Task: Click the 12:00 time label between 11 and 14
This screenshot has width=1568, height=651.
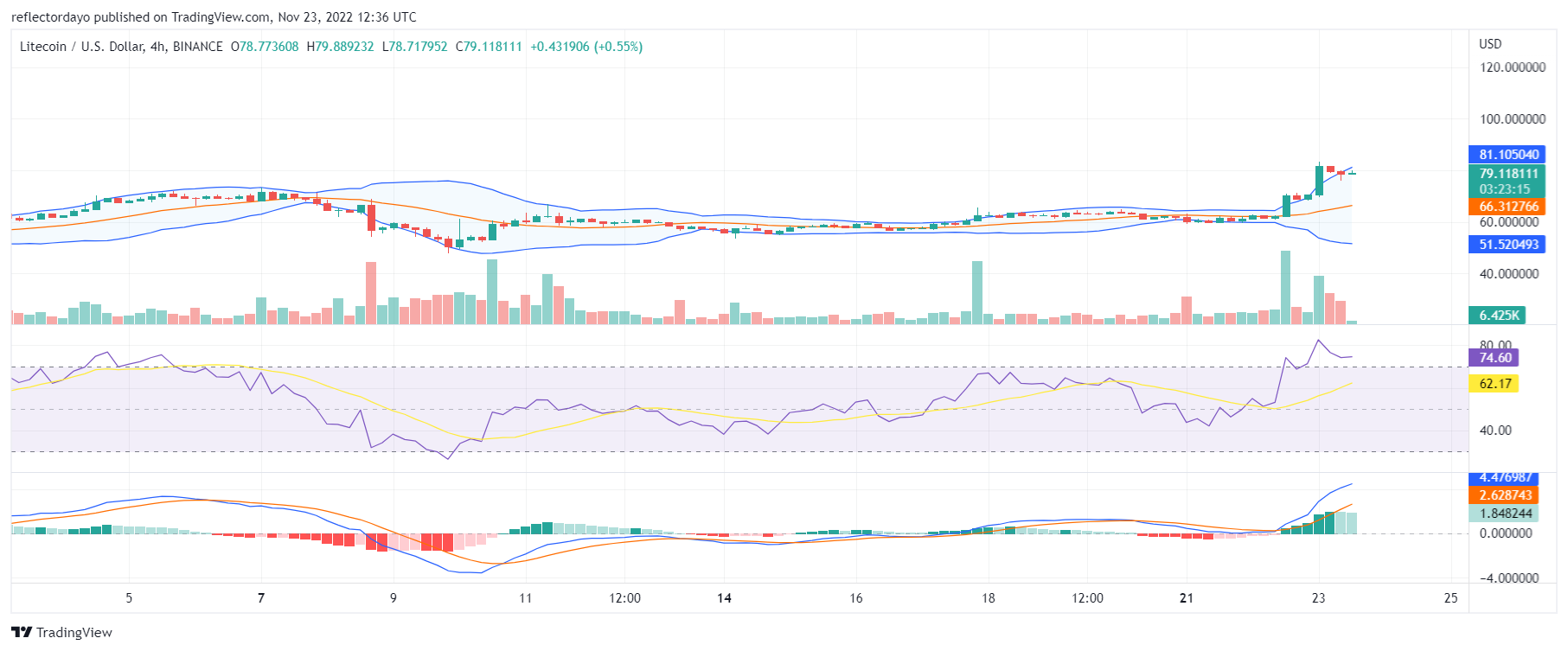Action: [x=625, y=598]
